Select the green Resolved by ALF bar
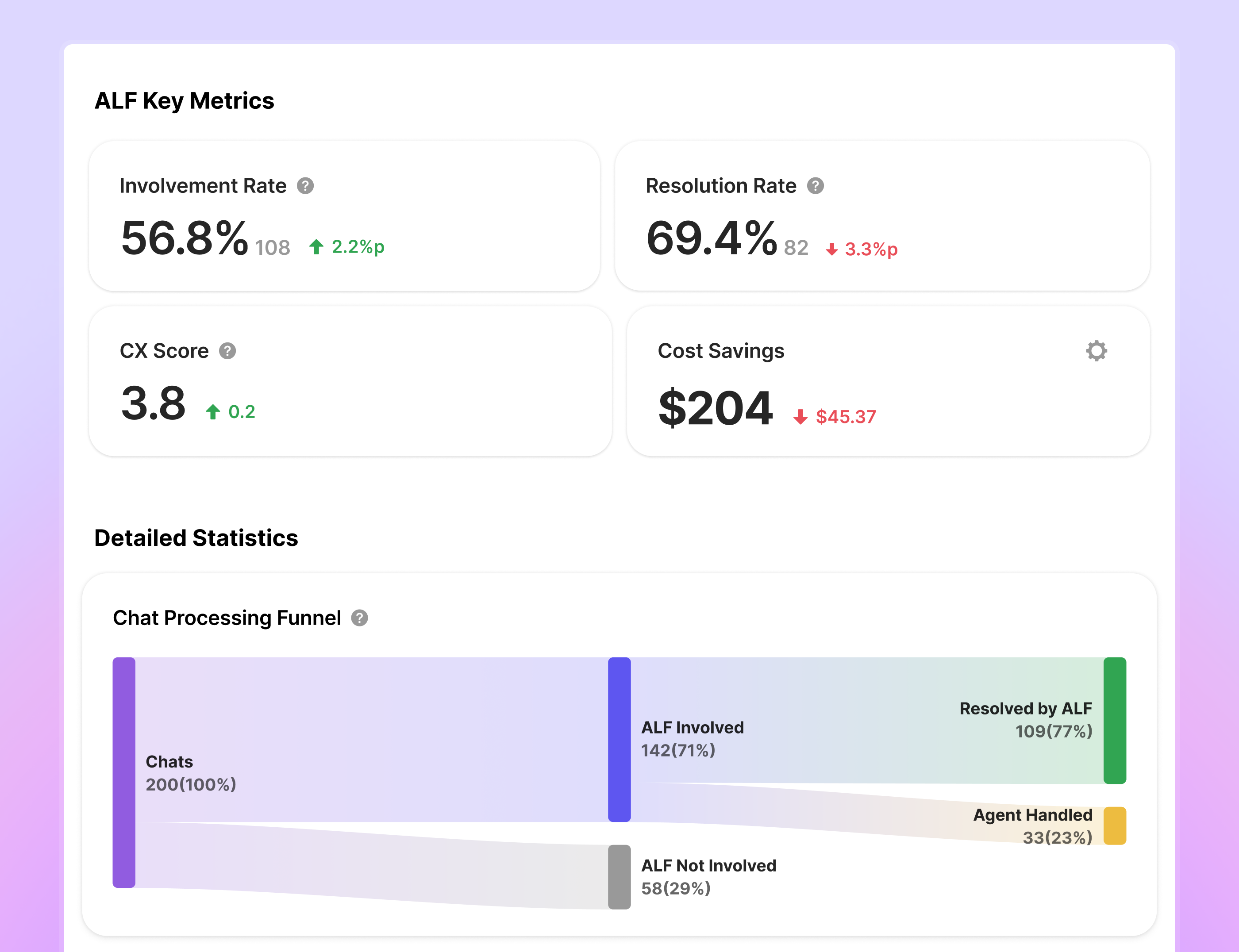Screen dimensions: 1239x952 point(1114,720)
